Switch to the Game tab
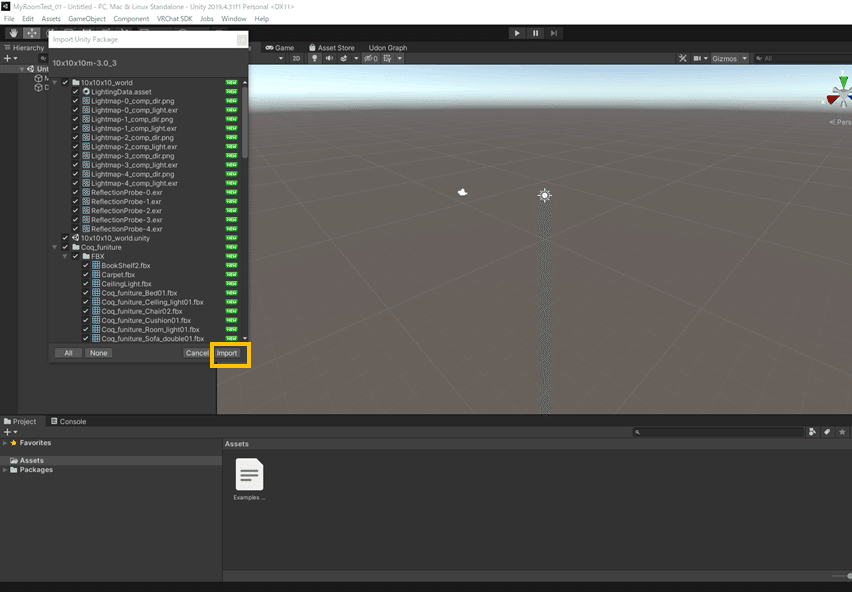 click(280, 48)
